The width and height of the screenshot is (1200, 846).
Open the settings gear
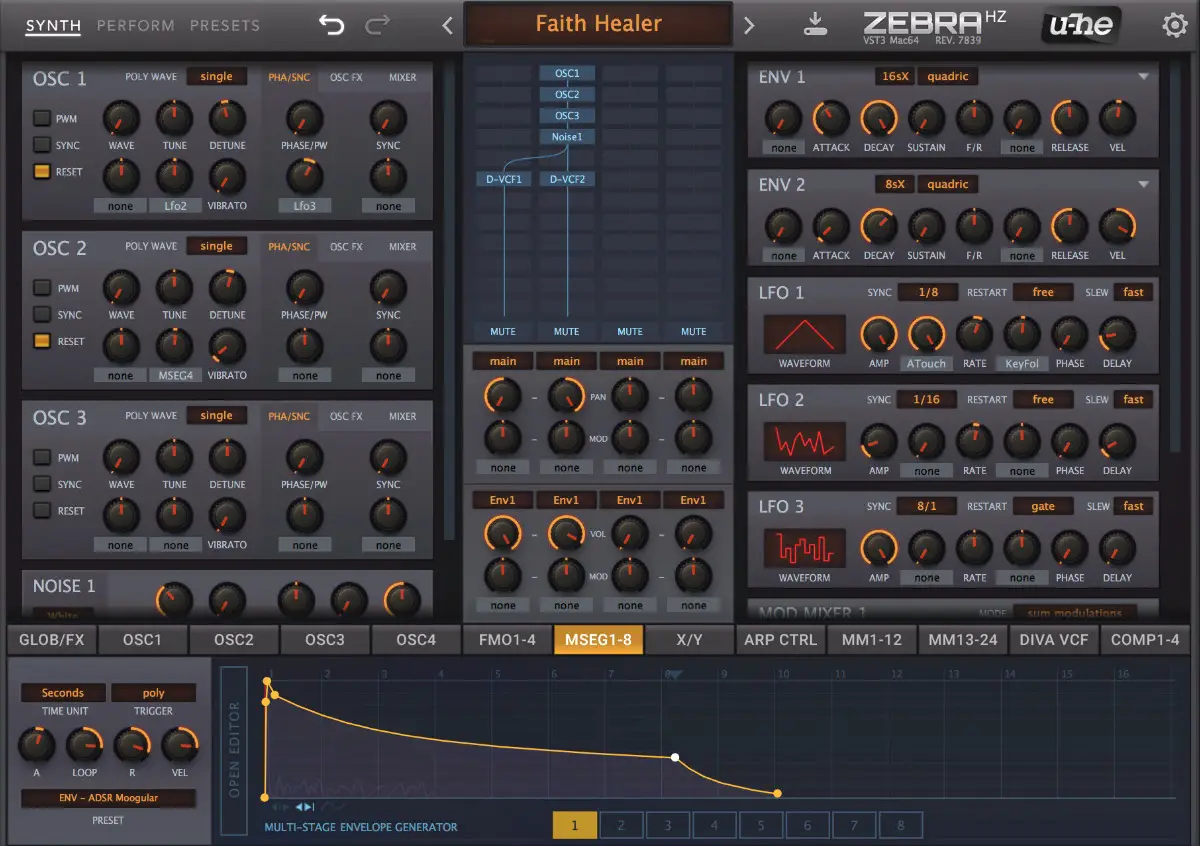[x=1175, y=23]
